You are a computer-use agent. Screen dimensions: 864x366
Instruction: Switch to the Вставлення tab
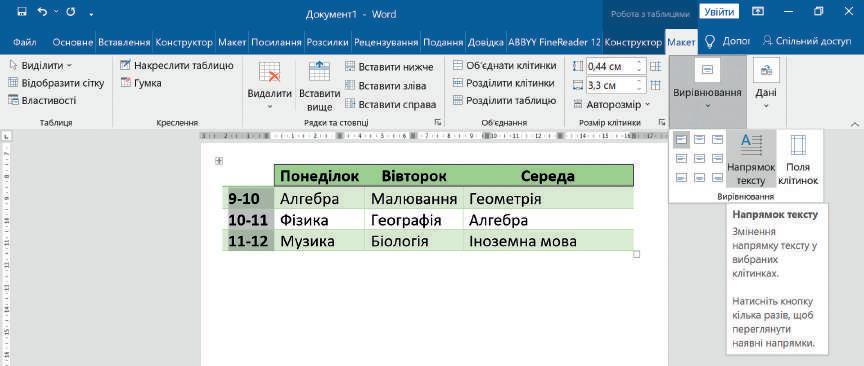[x=125, y=42]
